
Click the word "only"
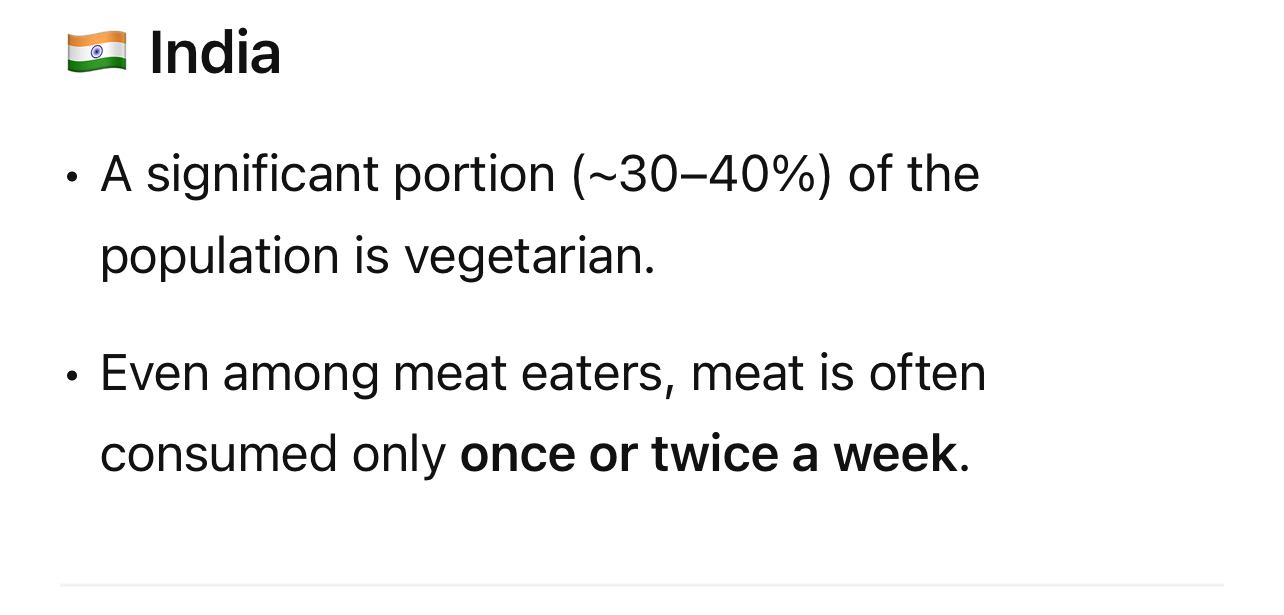[398, 455]
